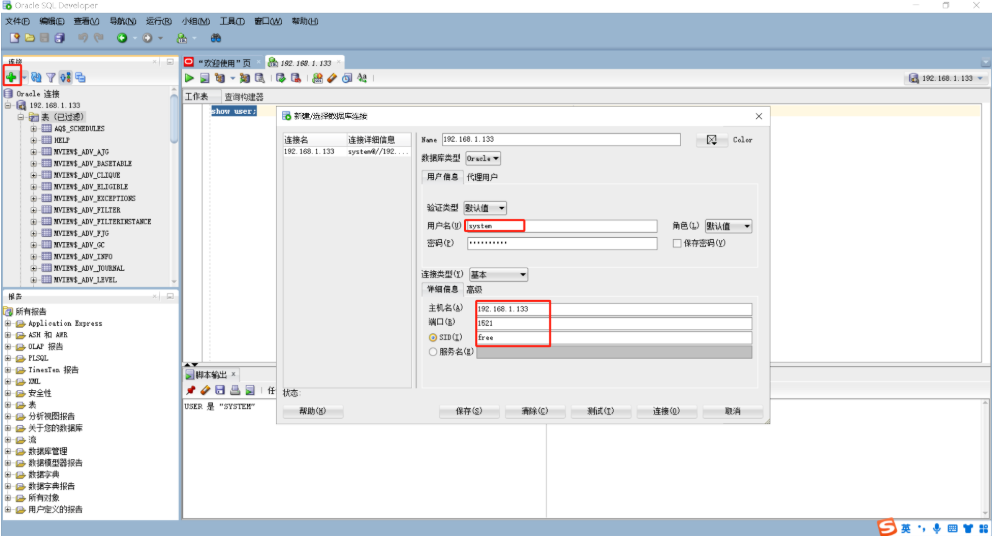Open the 角色 dropdown
992x536 pixels.
tap(729, 226)
